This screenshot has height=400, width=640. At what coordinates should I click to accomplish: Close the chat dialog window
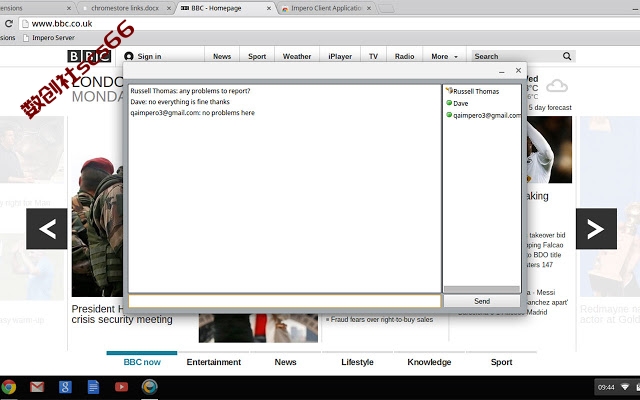coord(518,70)
